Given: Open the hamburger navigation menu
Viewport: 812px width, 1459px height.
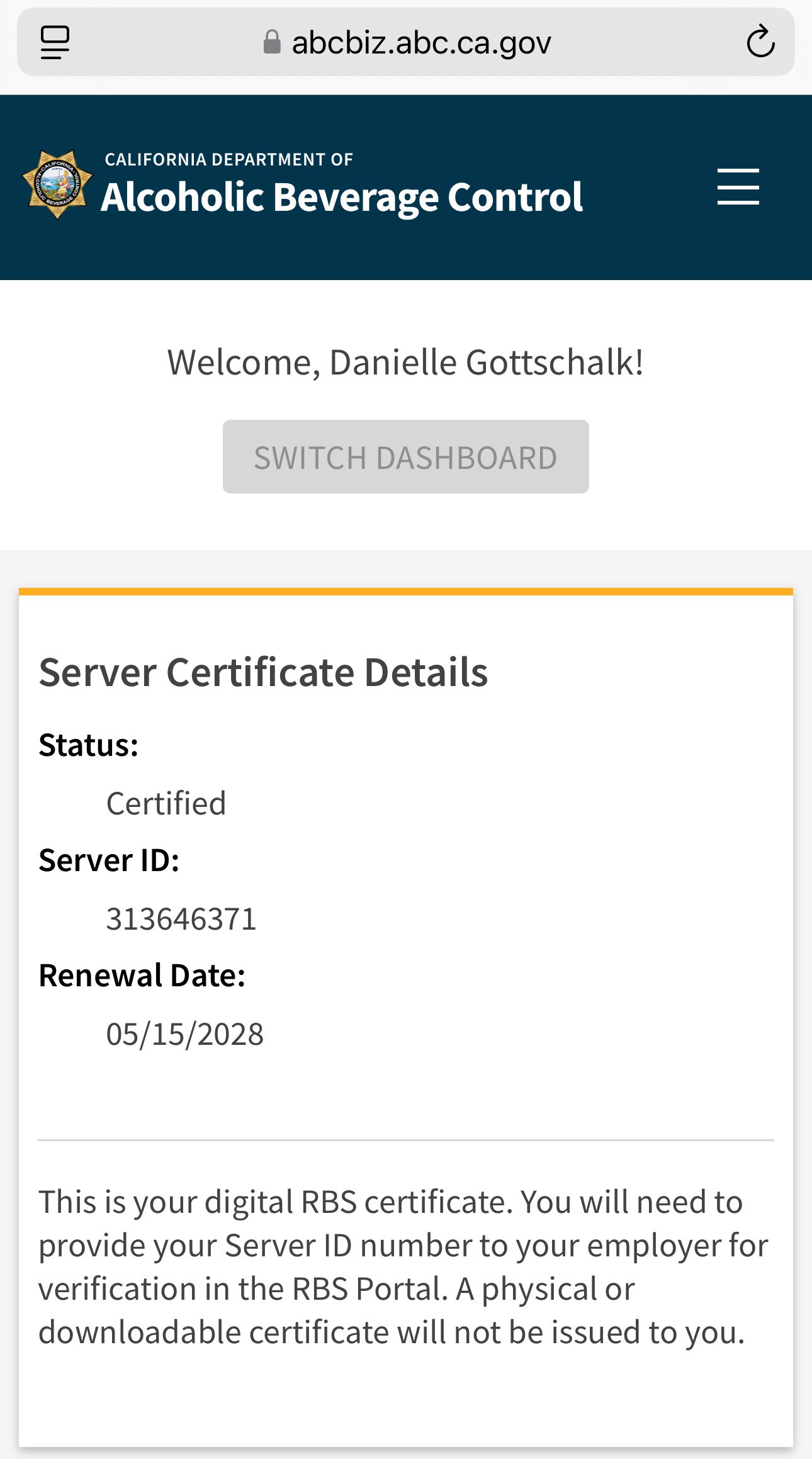Looking at the screenshot, I should pyautogui.click(x=738, y=186).
